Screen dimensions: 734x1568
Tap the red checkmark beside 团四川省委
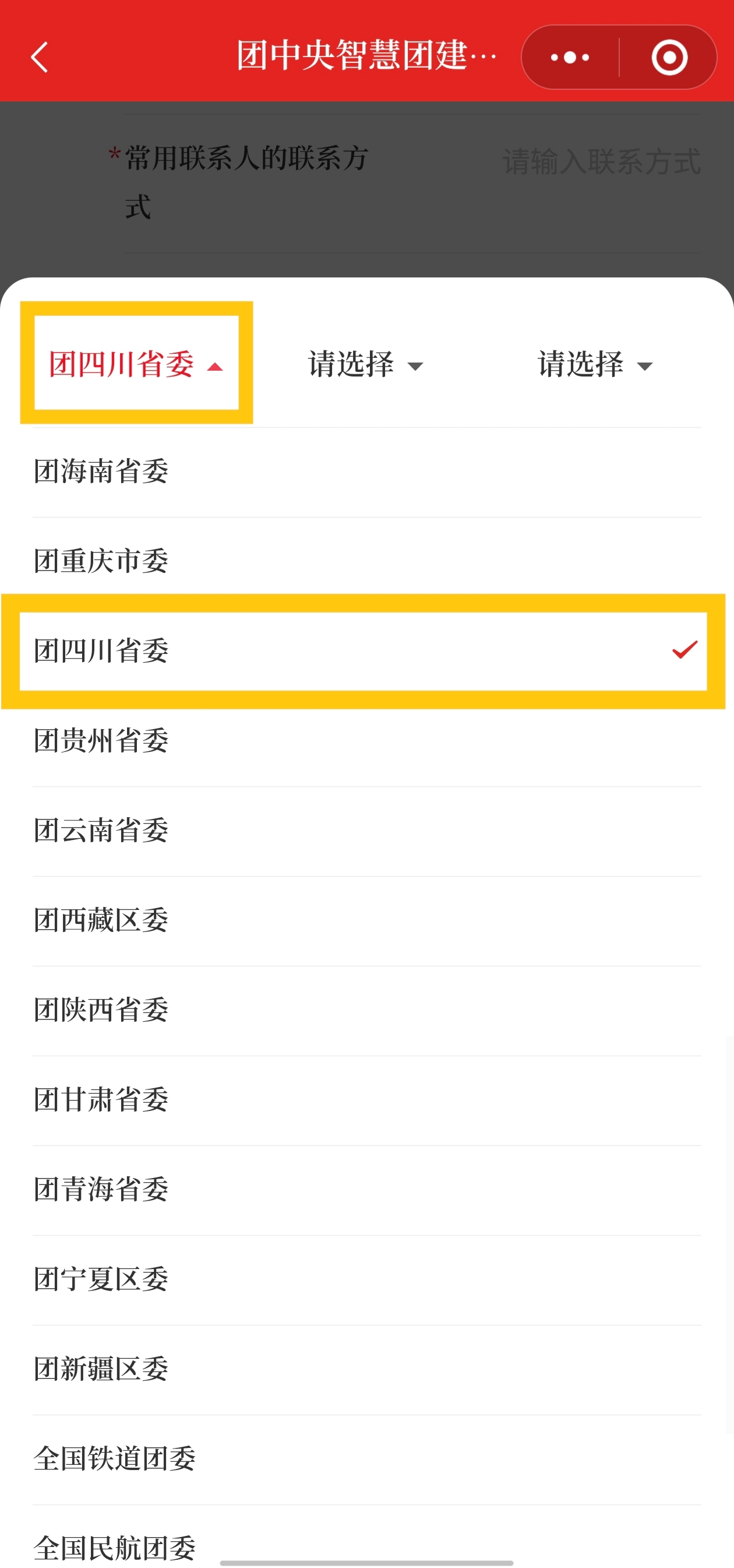684,649
